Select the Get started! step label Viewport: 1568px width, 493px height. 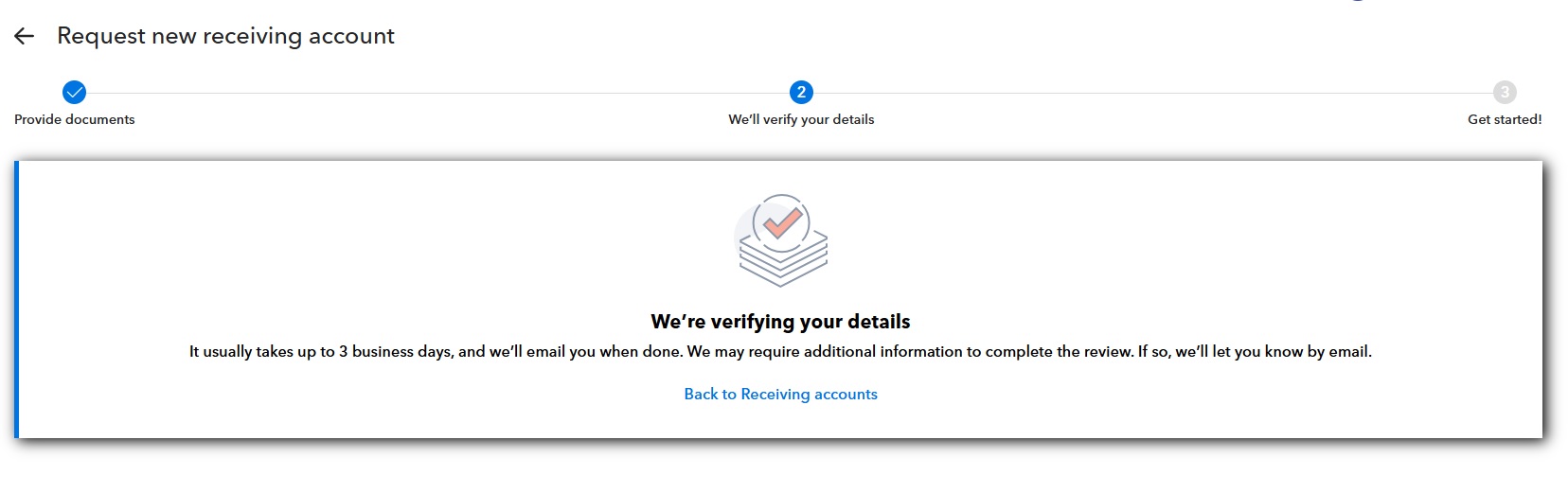pyautogui.click(x=1505, y=119)
